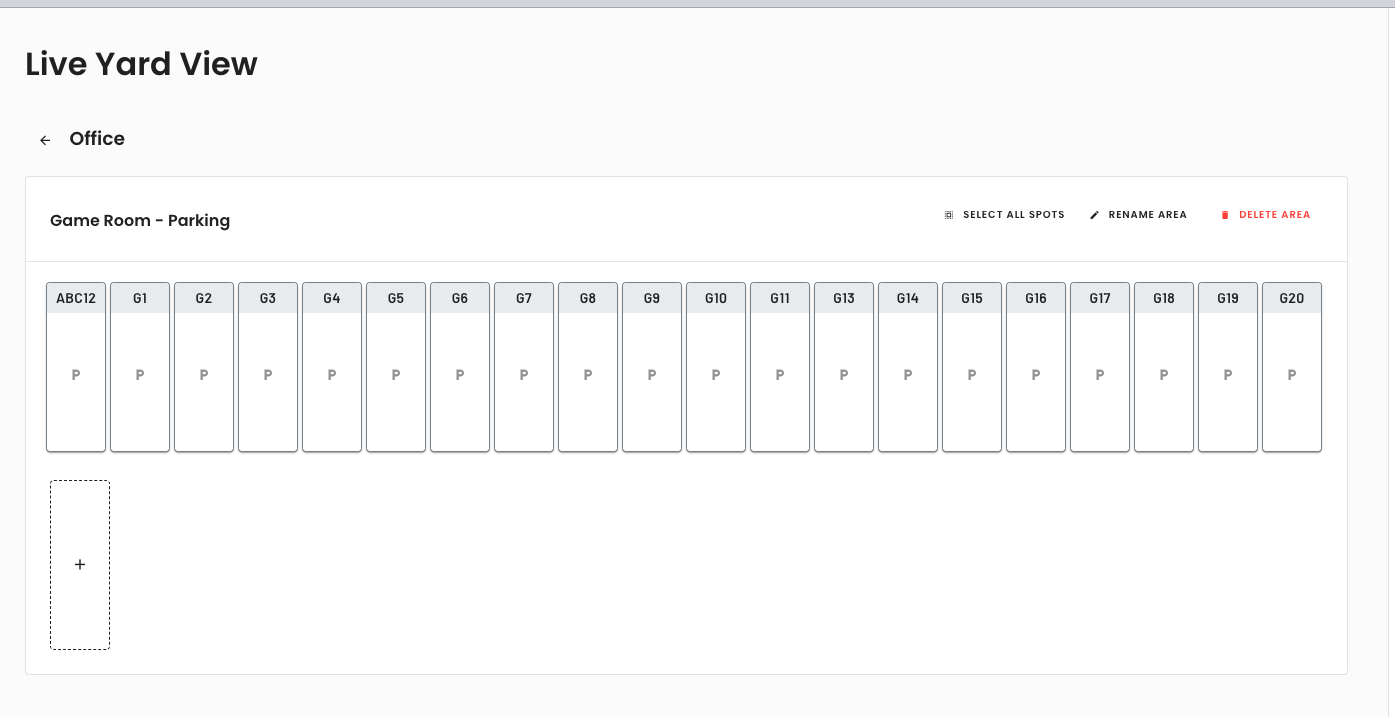Select parking spot G16
This screenshot has width=1395, height=717.
(x=1036, y=367)
